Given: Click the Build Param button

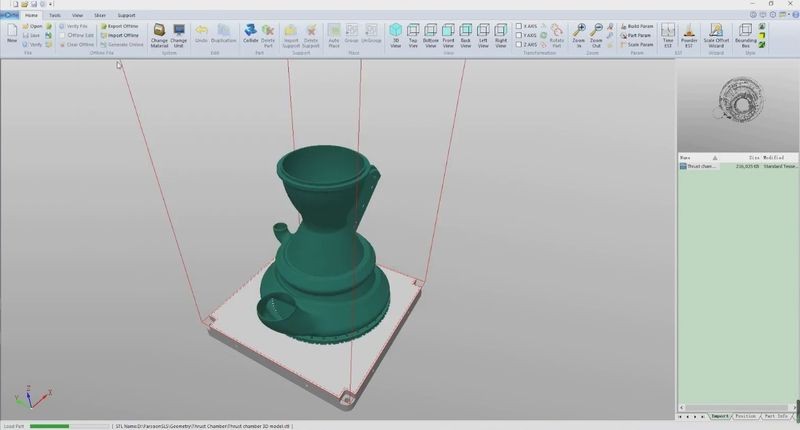Looking at the screenshot, I should [640, 26].
